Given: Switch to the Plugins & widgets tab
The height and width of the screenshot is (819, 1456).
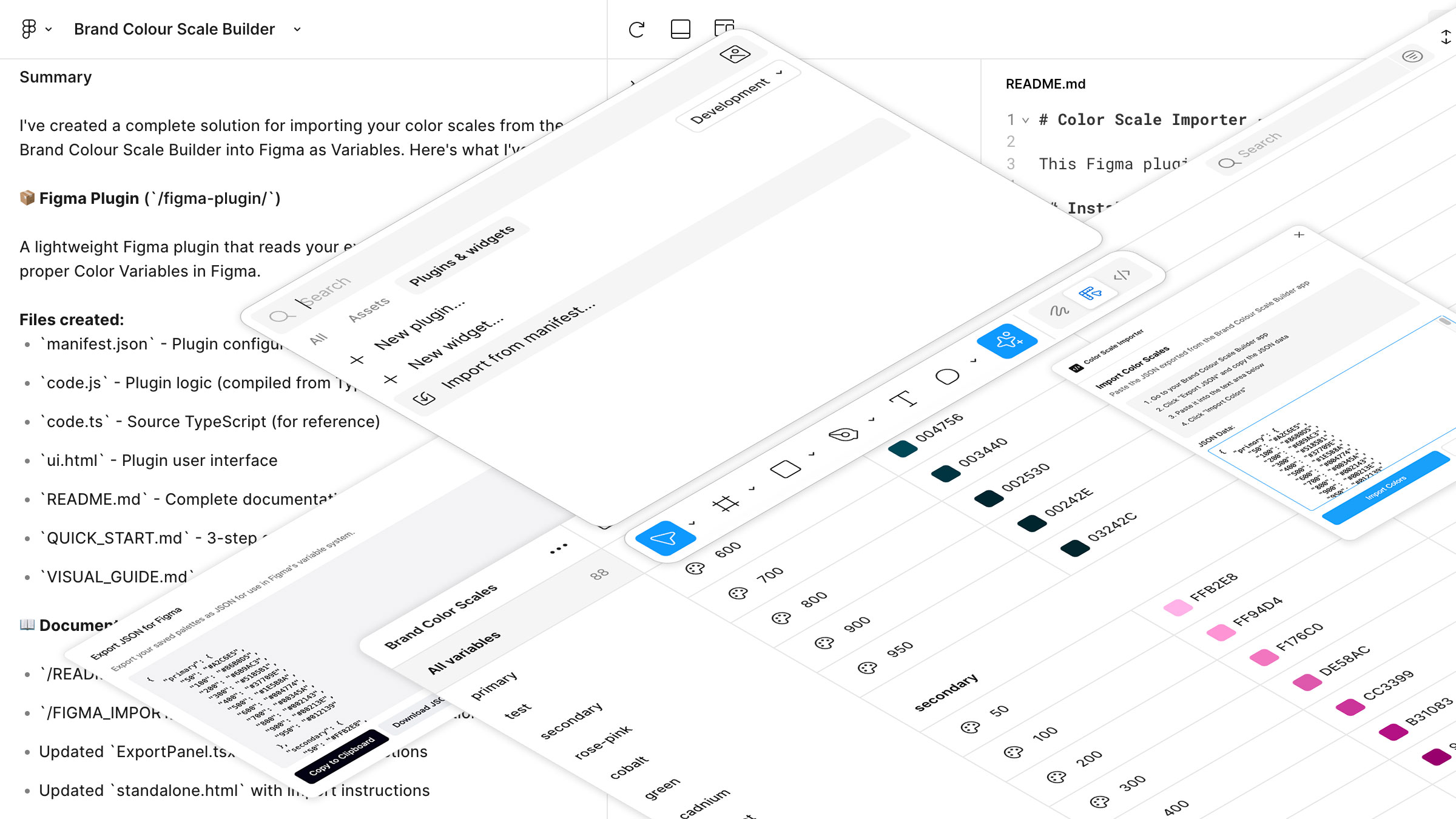Looking at the screenshot, I should point(462,255).
